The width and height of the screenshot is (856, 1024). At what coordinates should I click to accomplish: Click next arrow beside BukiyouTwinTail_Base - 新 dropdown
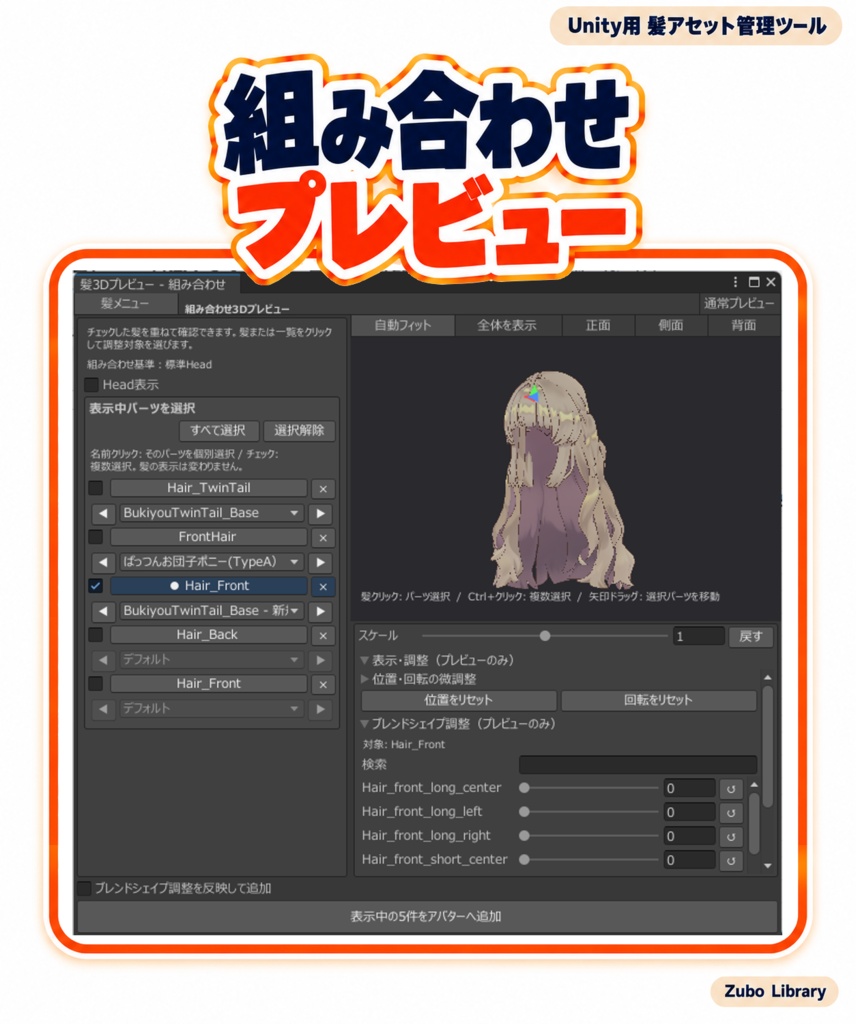[321, 611]
